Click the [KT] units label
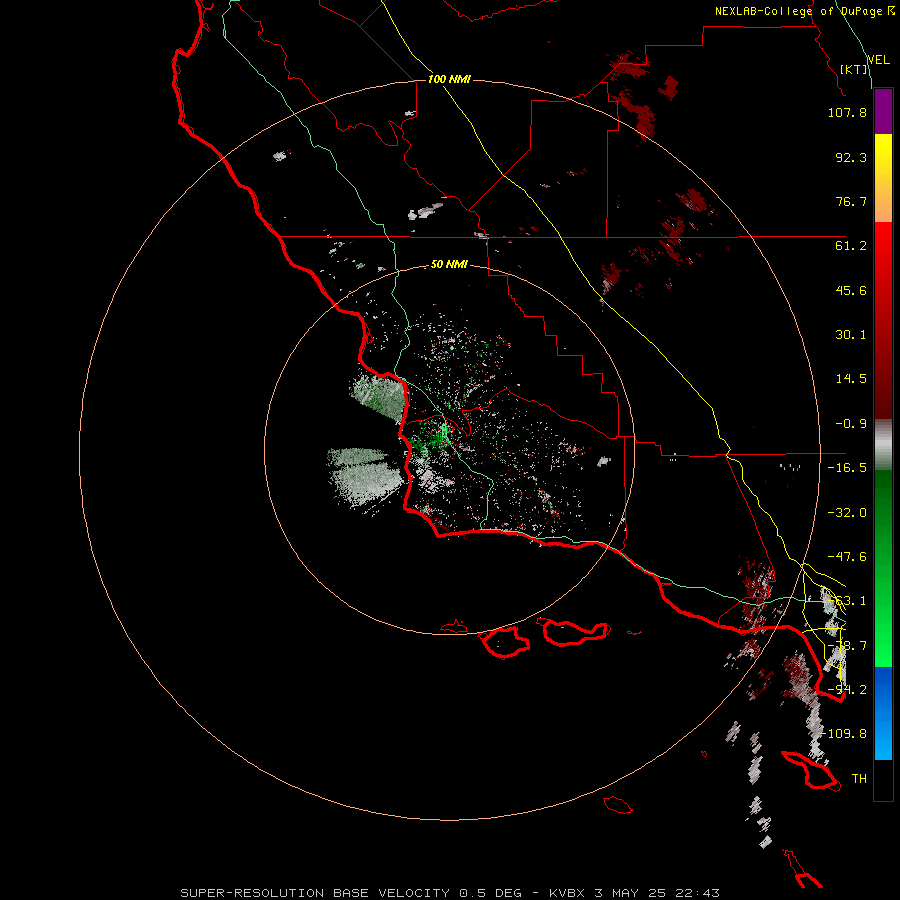Screen dimensions: 900x900 click(x=854, y=69)
